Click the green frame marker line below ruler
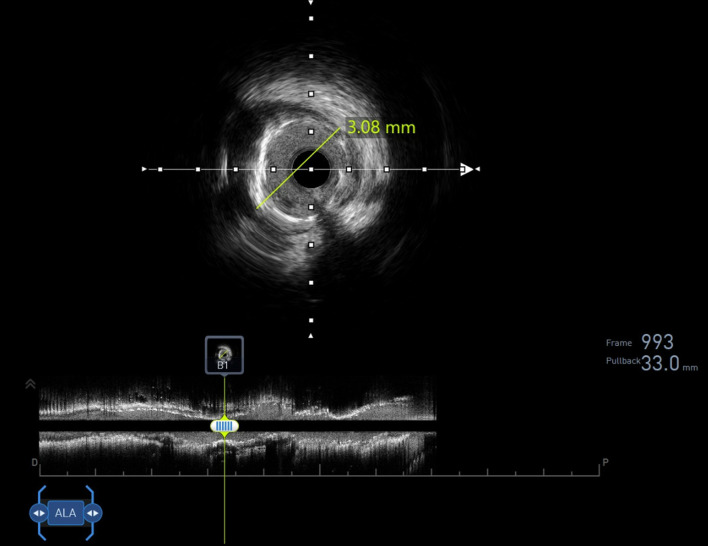The image size is (708, 546). click(224, 510)
